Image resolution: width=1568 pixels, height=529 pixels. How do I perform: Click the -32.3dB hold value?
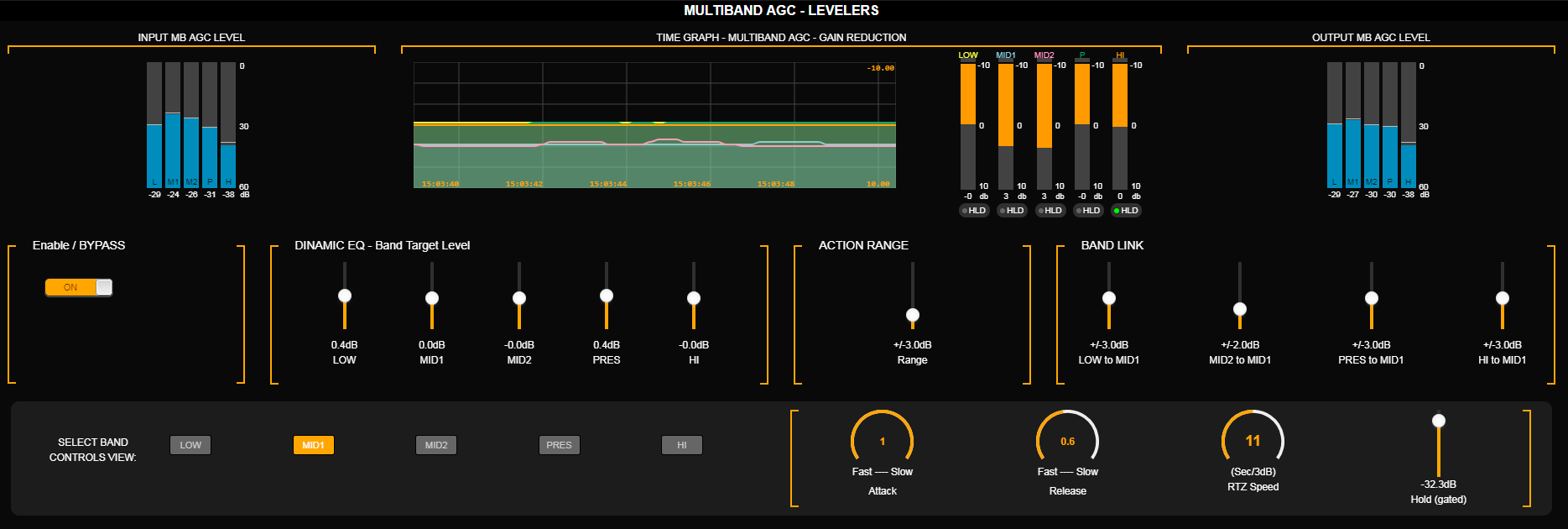[1439, 484]
